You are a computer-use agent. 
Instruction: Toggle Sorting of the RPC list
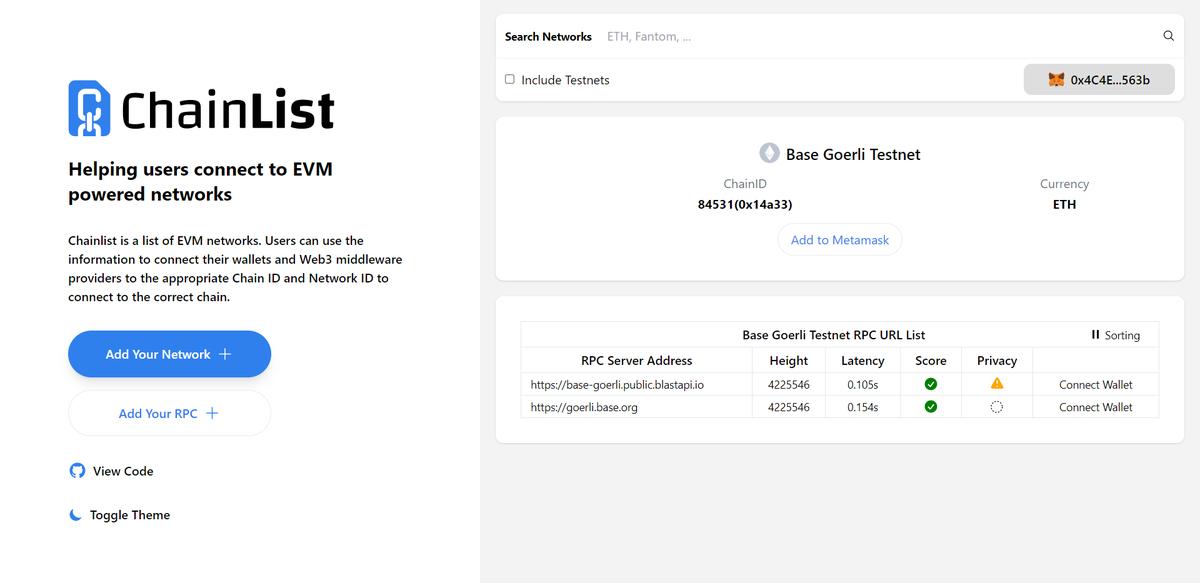coord(1116,335)
